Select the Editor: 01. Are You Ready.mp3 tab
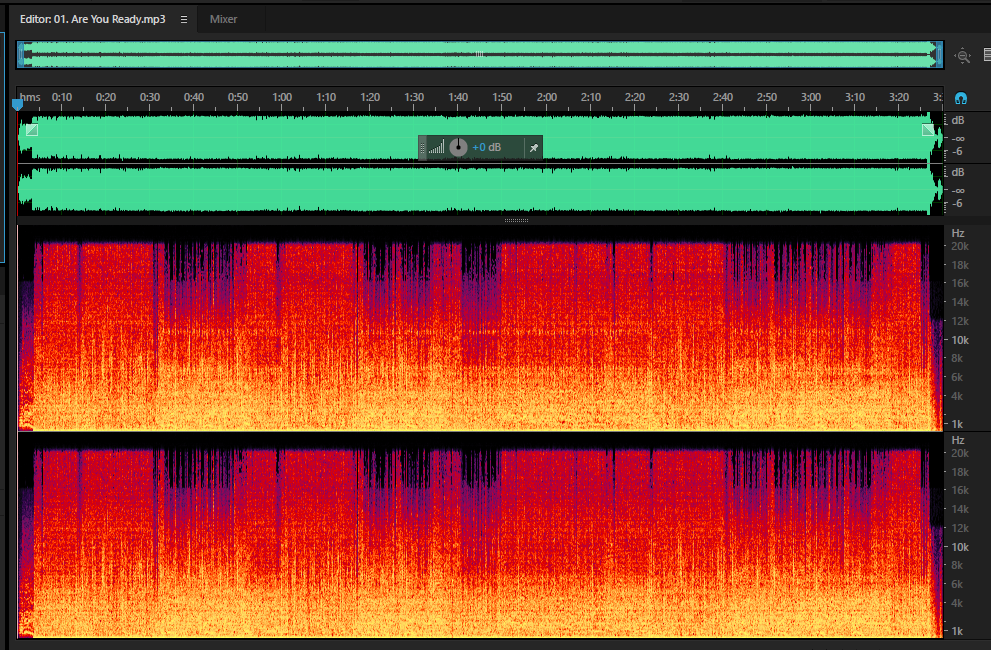 (92, 20)
